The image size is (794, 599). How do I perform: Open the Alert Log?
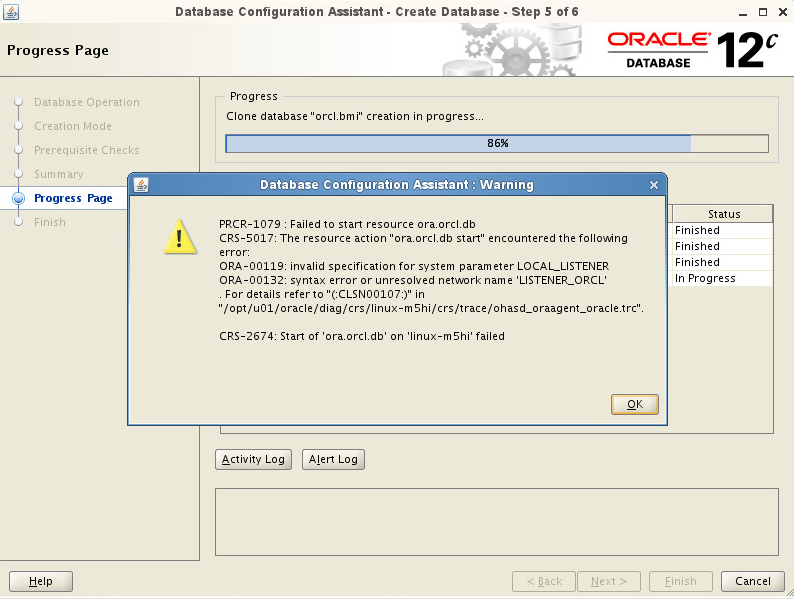pyautogui.click(x=333, y=459)
